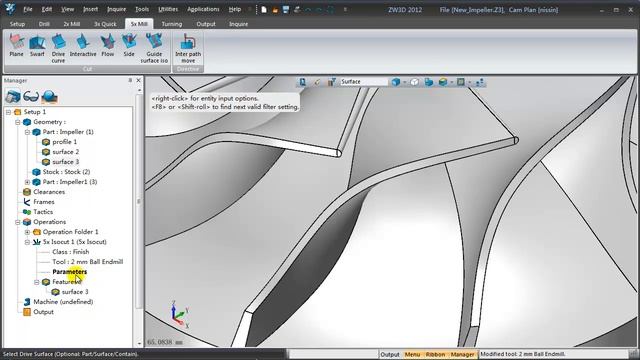Open dropdown arrow beside shaded cube icon
This screenshot has height=360, width=640.
pos(404,82)
